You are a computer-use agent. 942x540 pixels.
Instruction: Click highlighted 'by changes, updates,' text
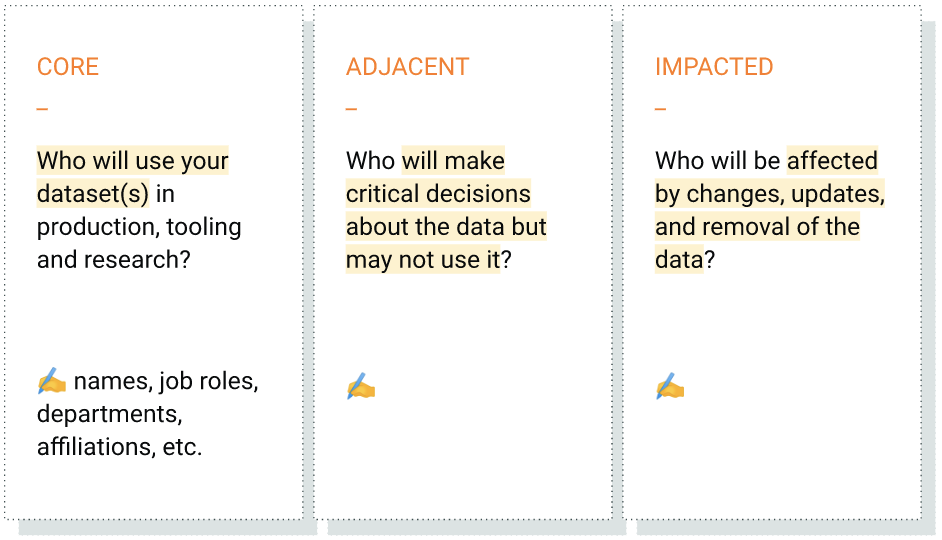click(769, 194)
